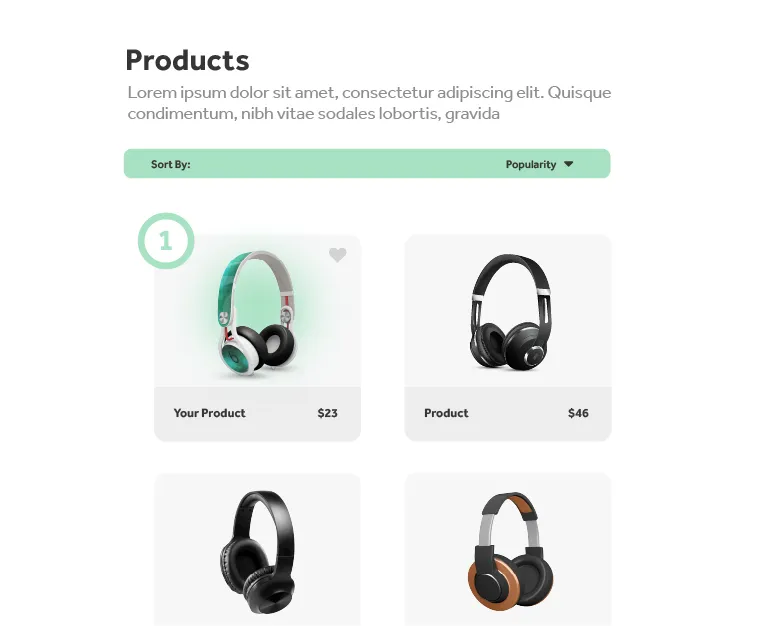Click the Lorem ipsum description paragraph
772x626 pixels.
pyautogui.click(x=369, y=103)
